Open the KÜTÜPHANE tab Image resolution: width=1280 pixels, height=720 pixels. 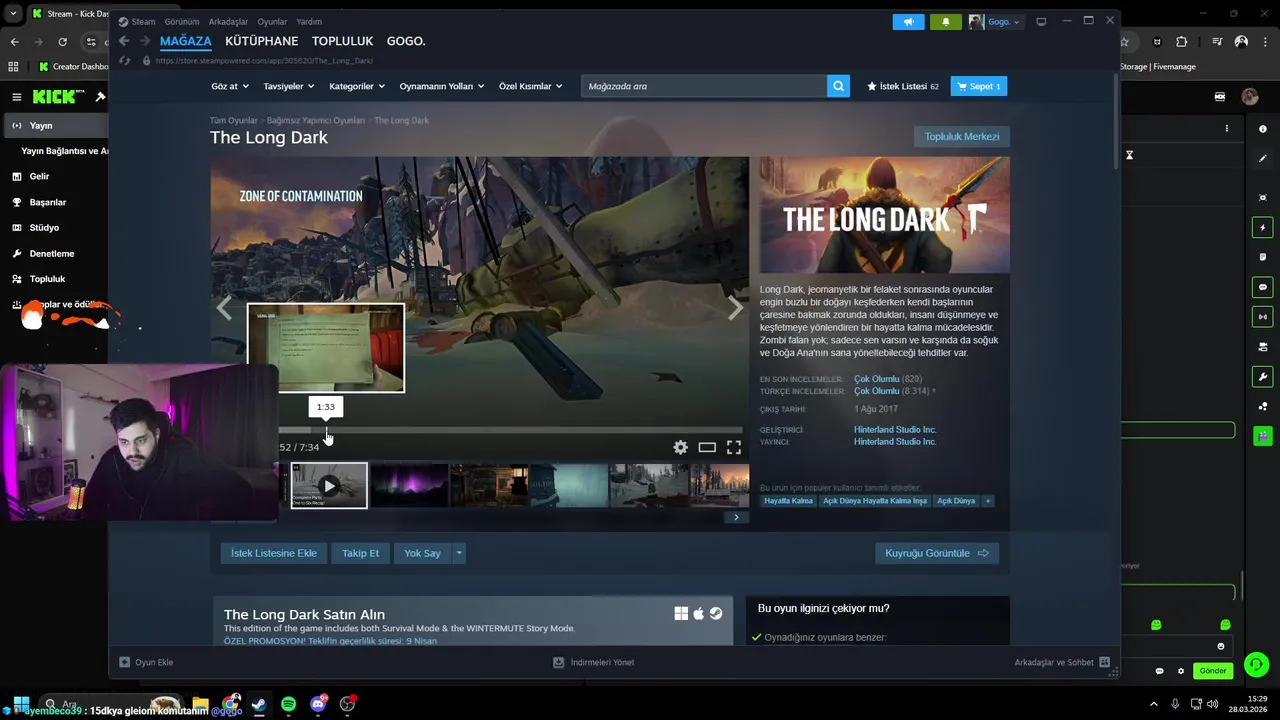point(262,41)
